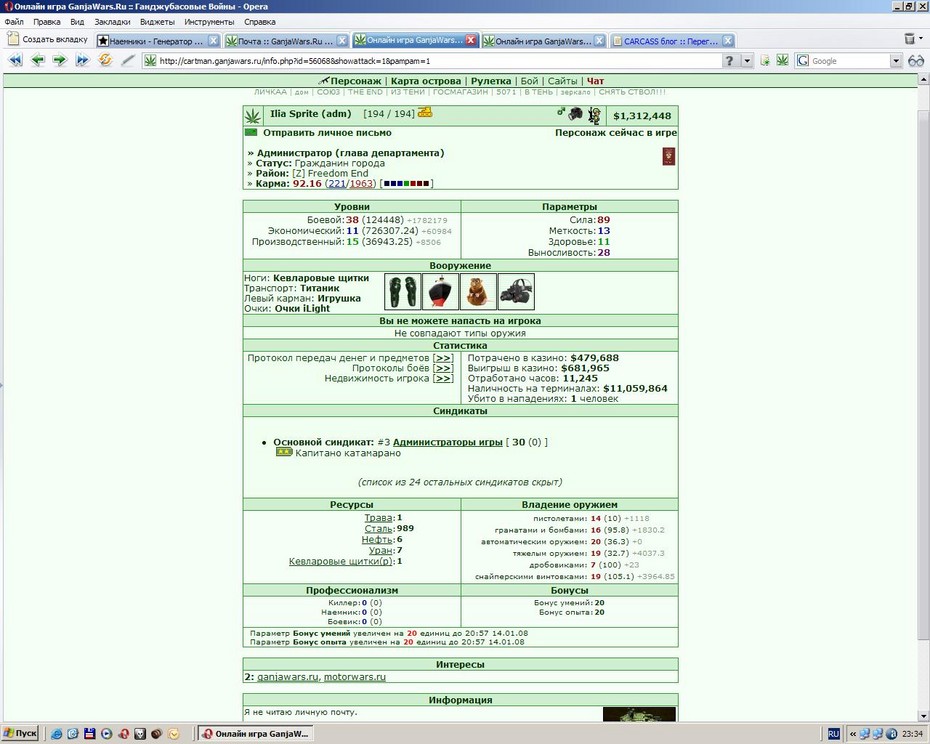The width and height of the screenshot is (930, 744).
Task: Click the page feed icon next to address dropdown
Action: tap(765, 61)
